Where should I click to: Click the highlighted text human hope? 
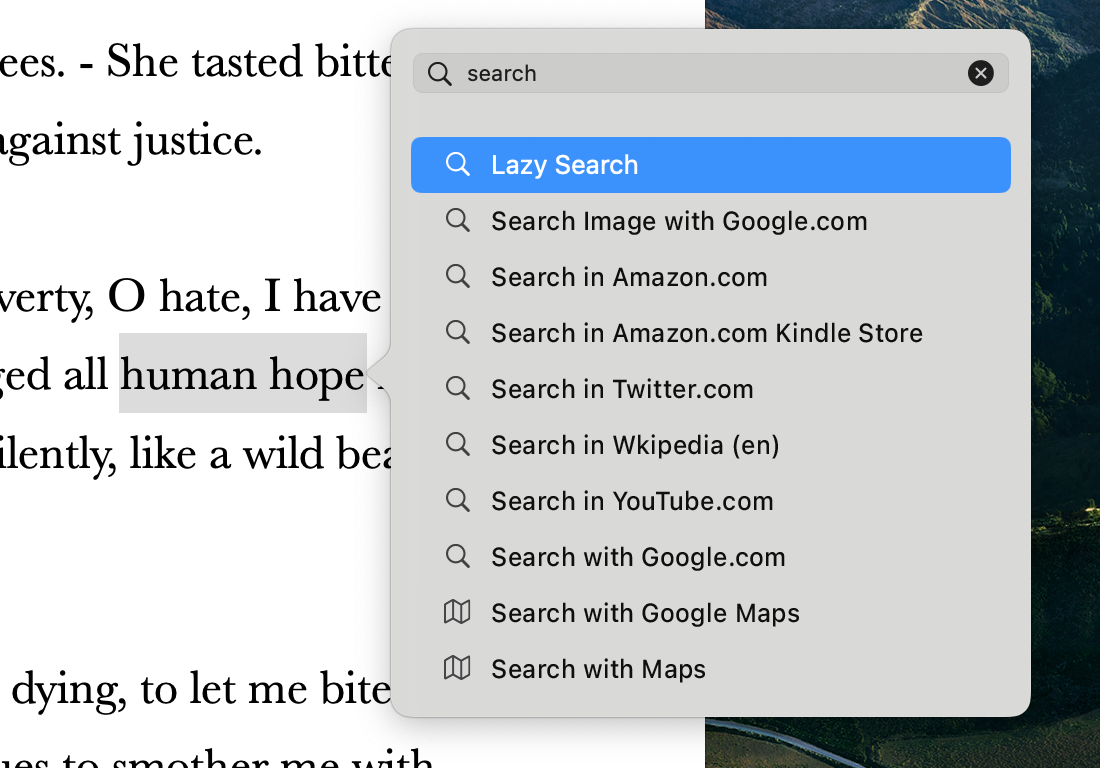(243, 374)
